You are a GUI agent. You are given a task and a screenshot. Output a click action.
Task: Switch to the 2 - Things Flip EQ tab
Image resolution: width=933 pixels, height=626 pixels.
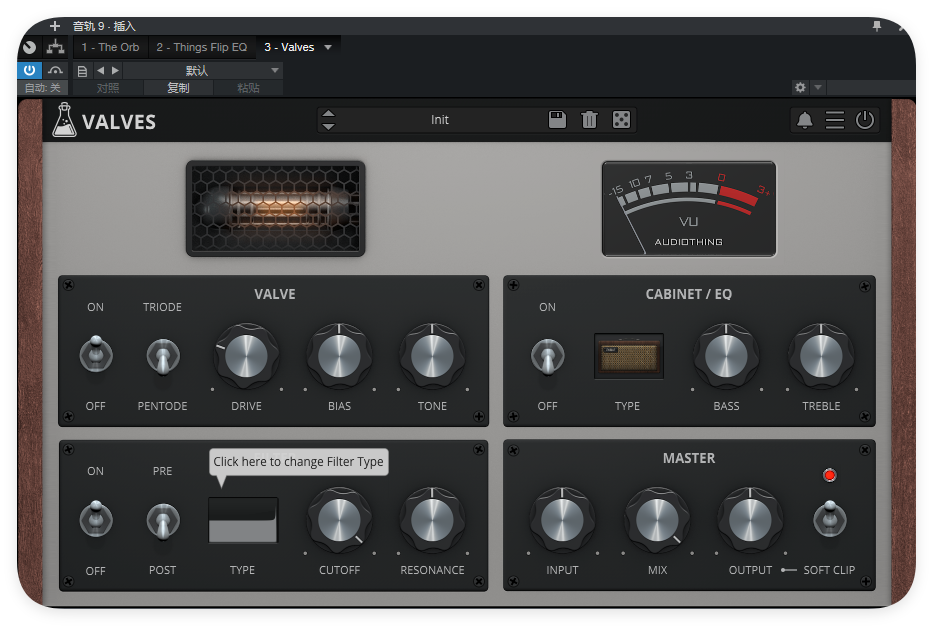pos(201,47)
